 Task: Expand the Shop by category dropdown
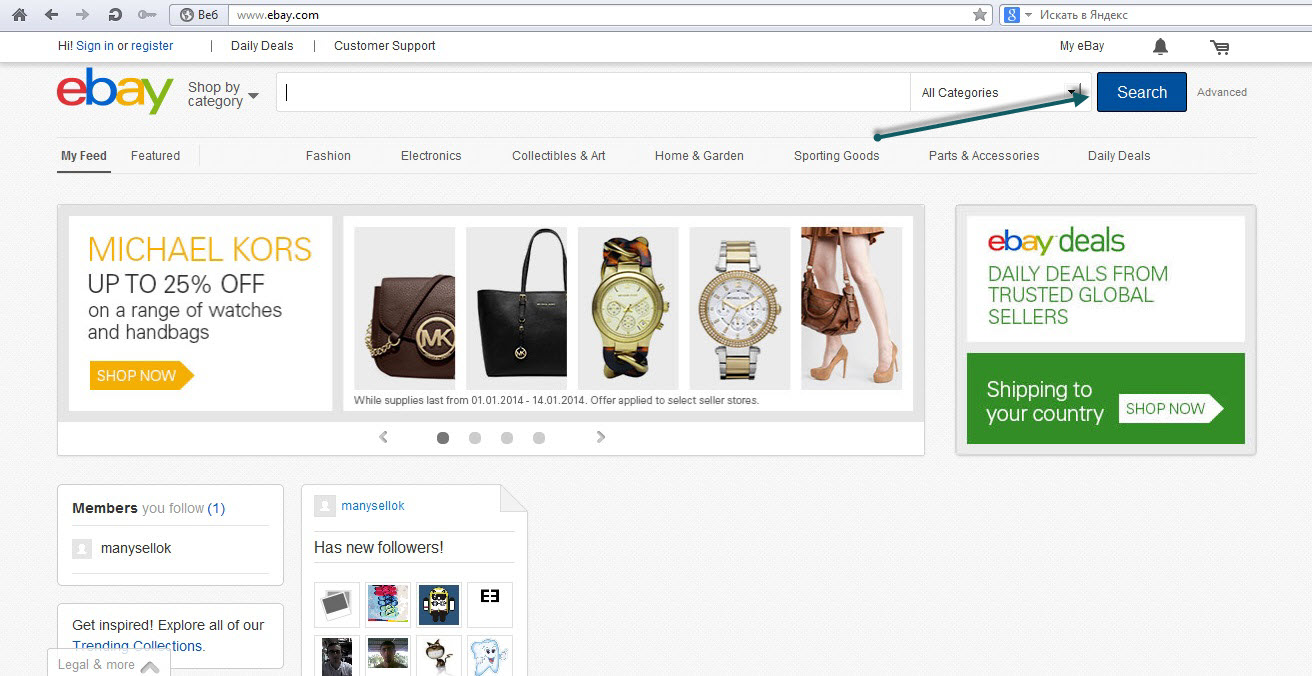click(223, 94)
